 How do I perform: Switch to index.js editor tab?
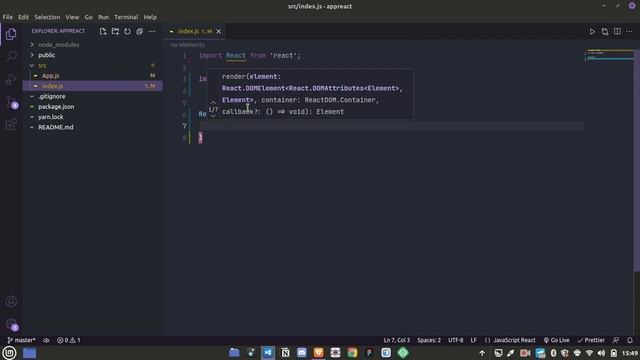194,31
